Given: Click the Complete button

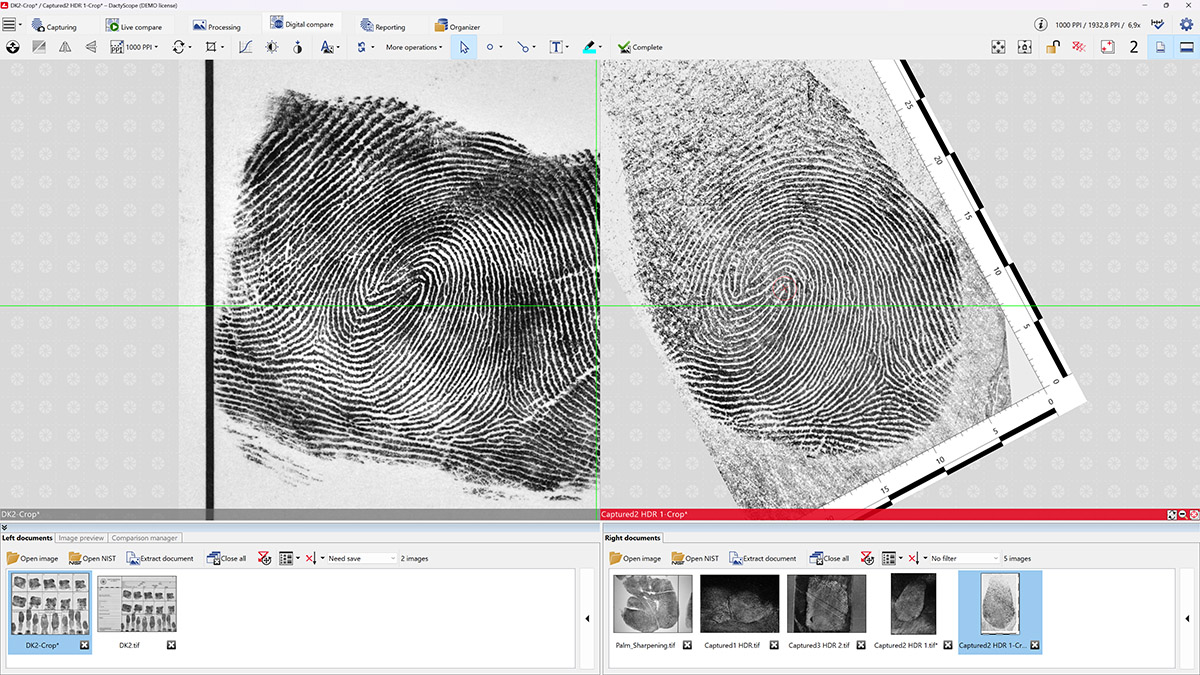Looking at the screenshot, I should [x=640, y=47].
